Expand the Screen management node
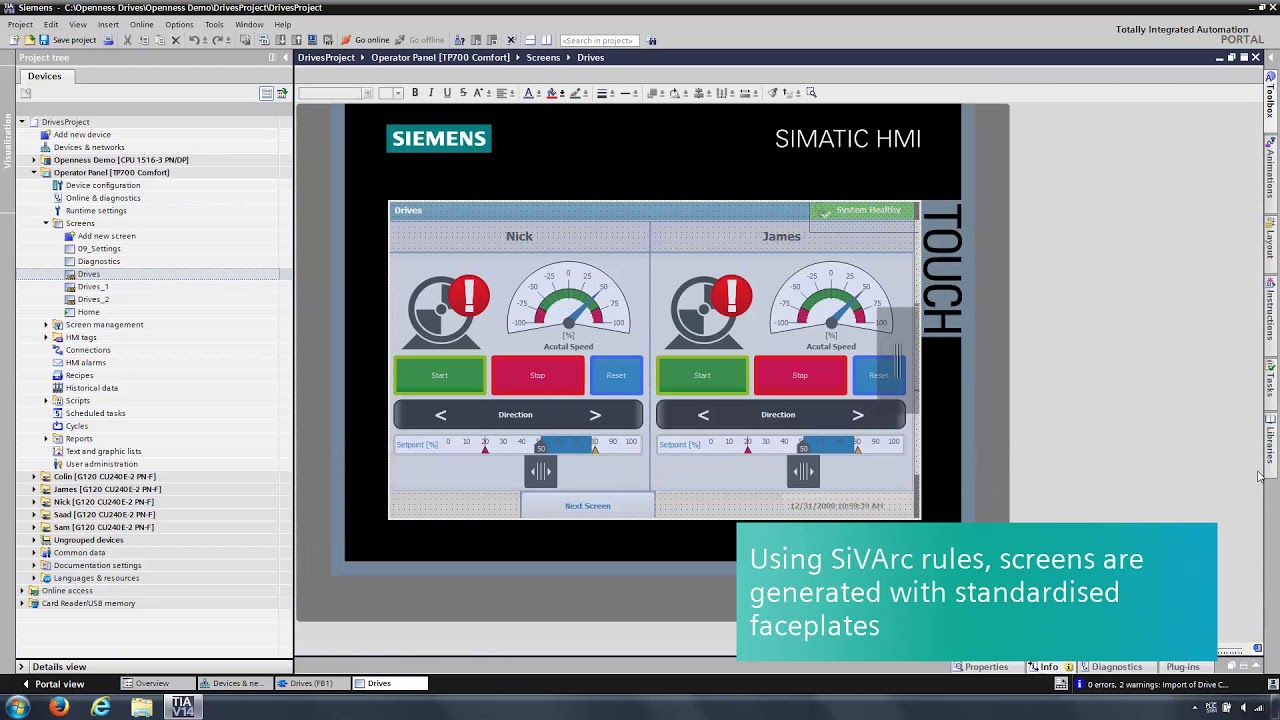This screenshot has width=1280, height=720. pos(45,324)
